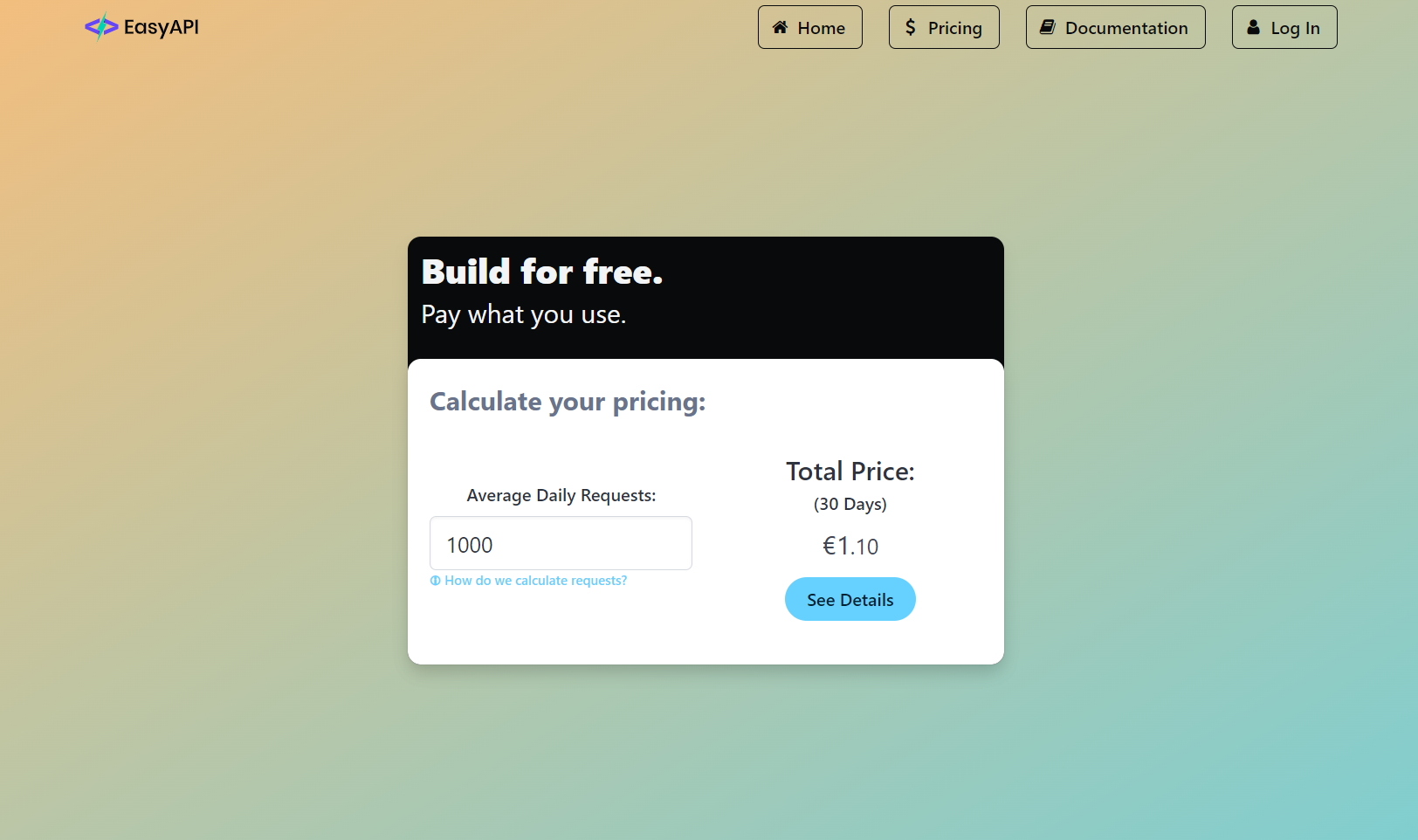Click the 'Calculate your pricing:' heading

(568, 402)
